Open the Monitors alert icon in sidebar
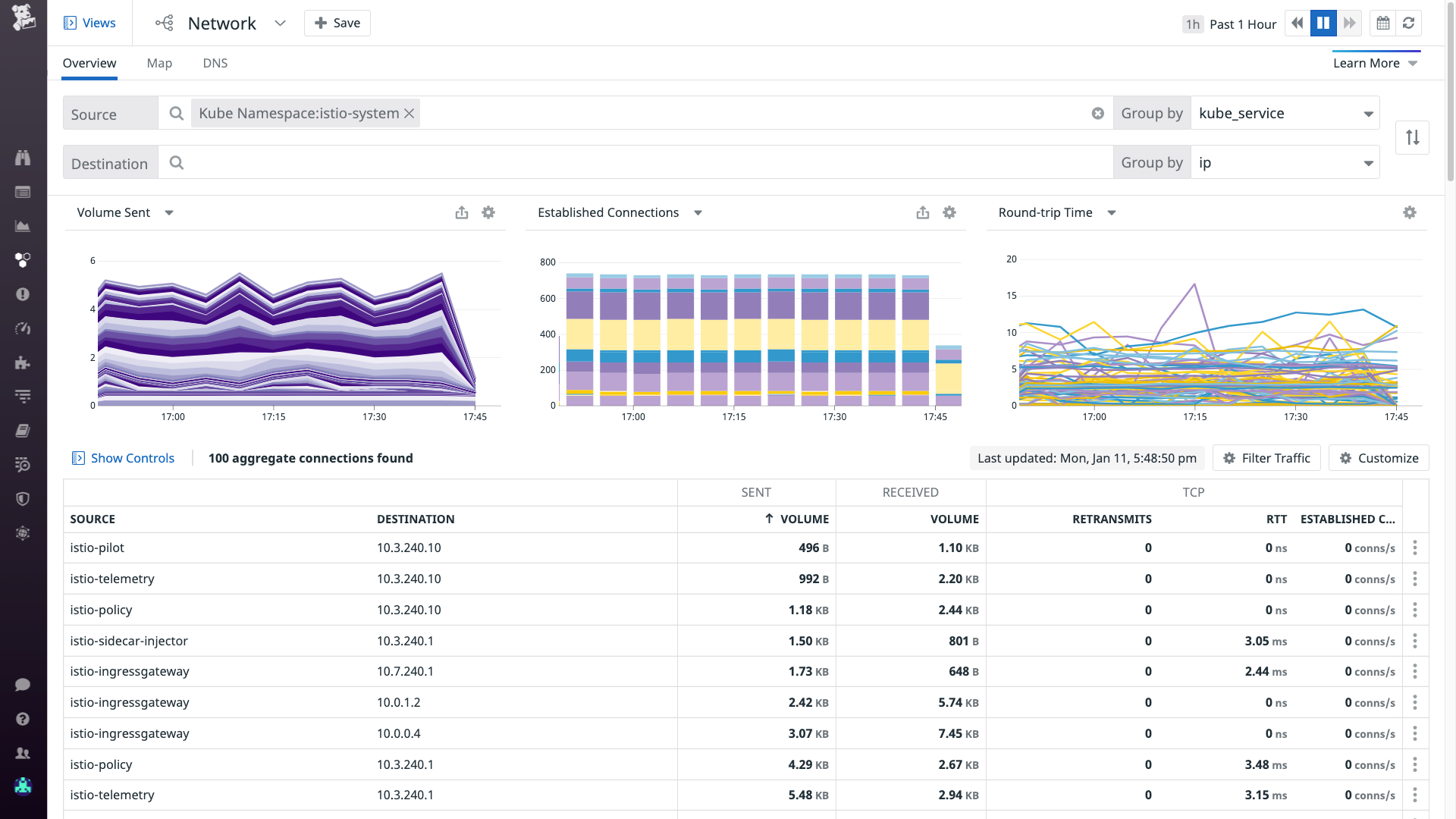Viewport: 1456px width, 819px height. pyautogui.click(x=23, y=294)
